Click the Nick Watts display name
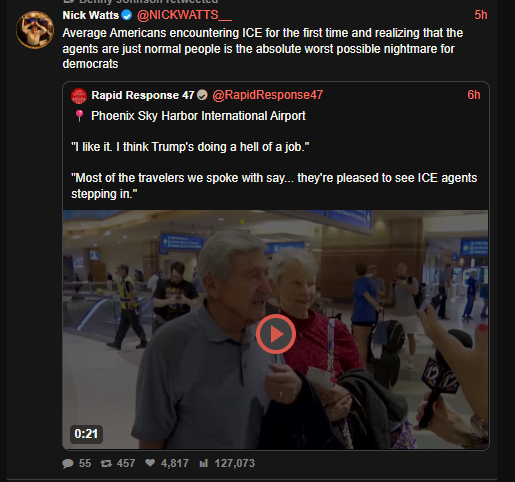Image resolution: width=515 pixels, height=482 pixels. click(x=91, y=15)
